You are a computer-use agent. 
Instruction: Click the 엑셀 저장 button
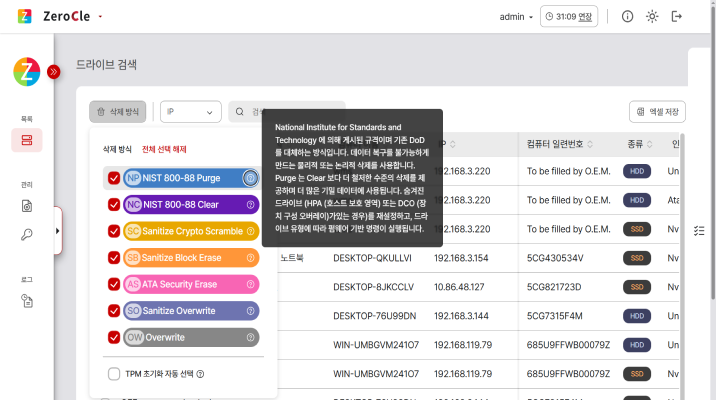[x=657, y=112]
